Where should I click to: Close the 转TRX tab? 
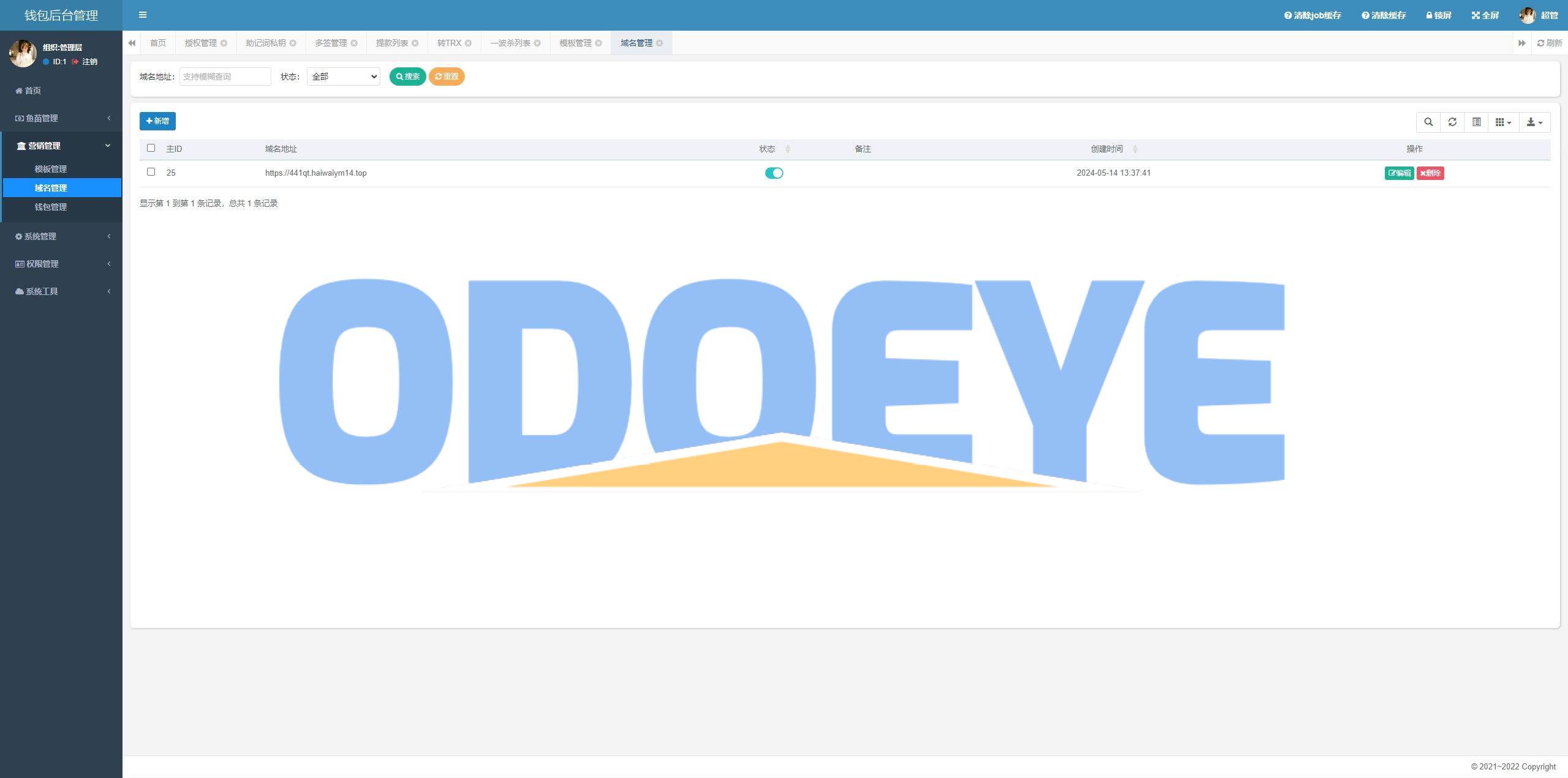point(468,43)
